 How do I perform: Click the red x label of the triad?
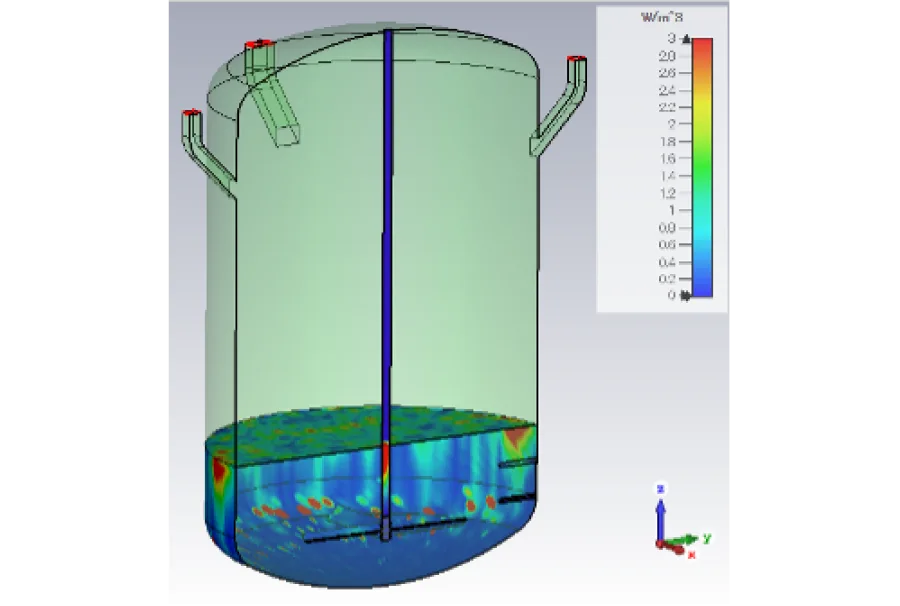point(692,555)
